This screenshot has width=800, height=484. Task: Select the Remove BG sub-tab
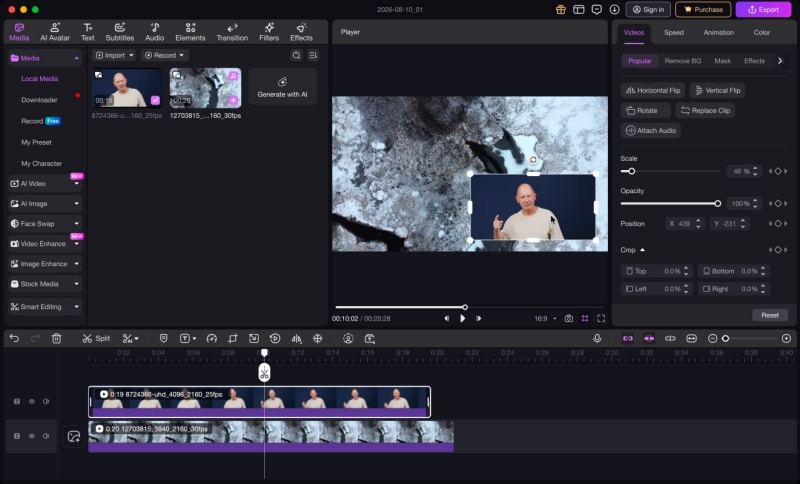tap(683, 61)
